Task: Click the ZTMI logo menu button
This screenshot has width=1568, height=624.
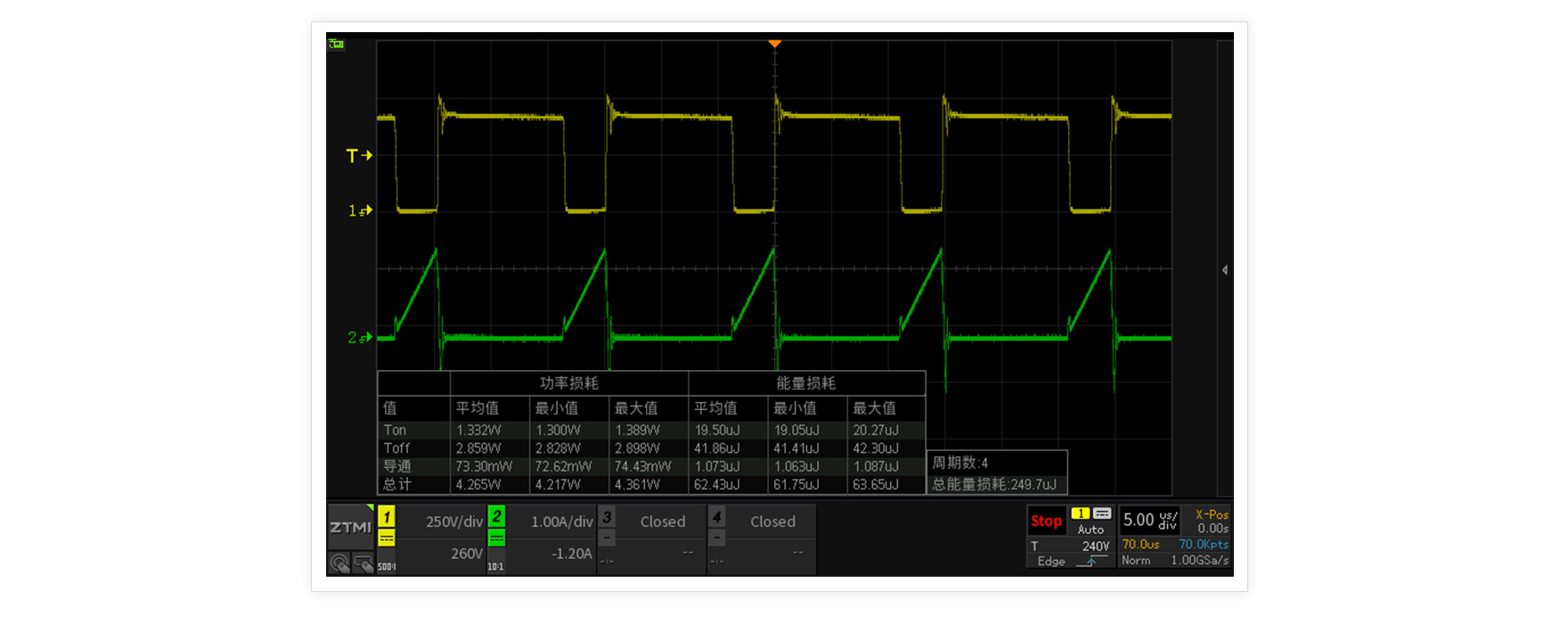Action: point(350,527)
